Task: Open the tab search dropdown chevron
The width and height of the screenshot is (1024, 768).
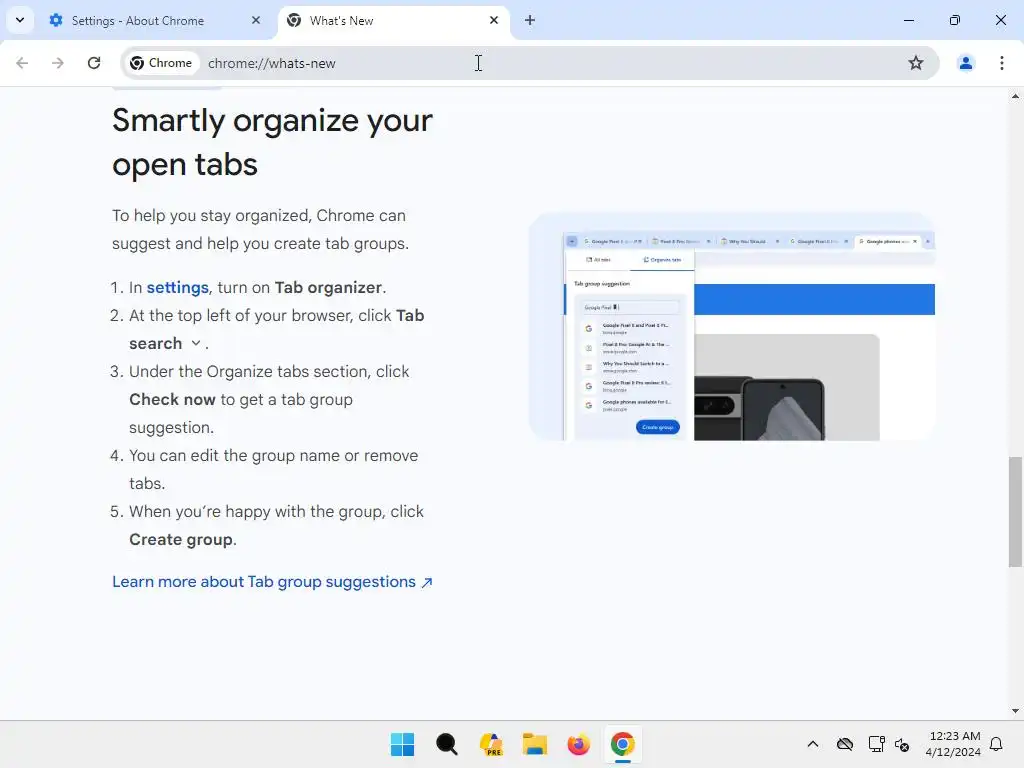Action: pos(20,20)
